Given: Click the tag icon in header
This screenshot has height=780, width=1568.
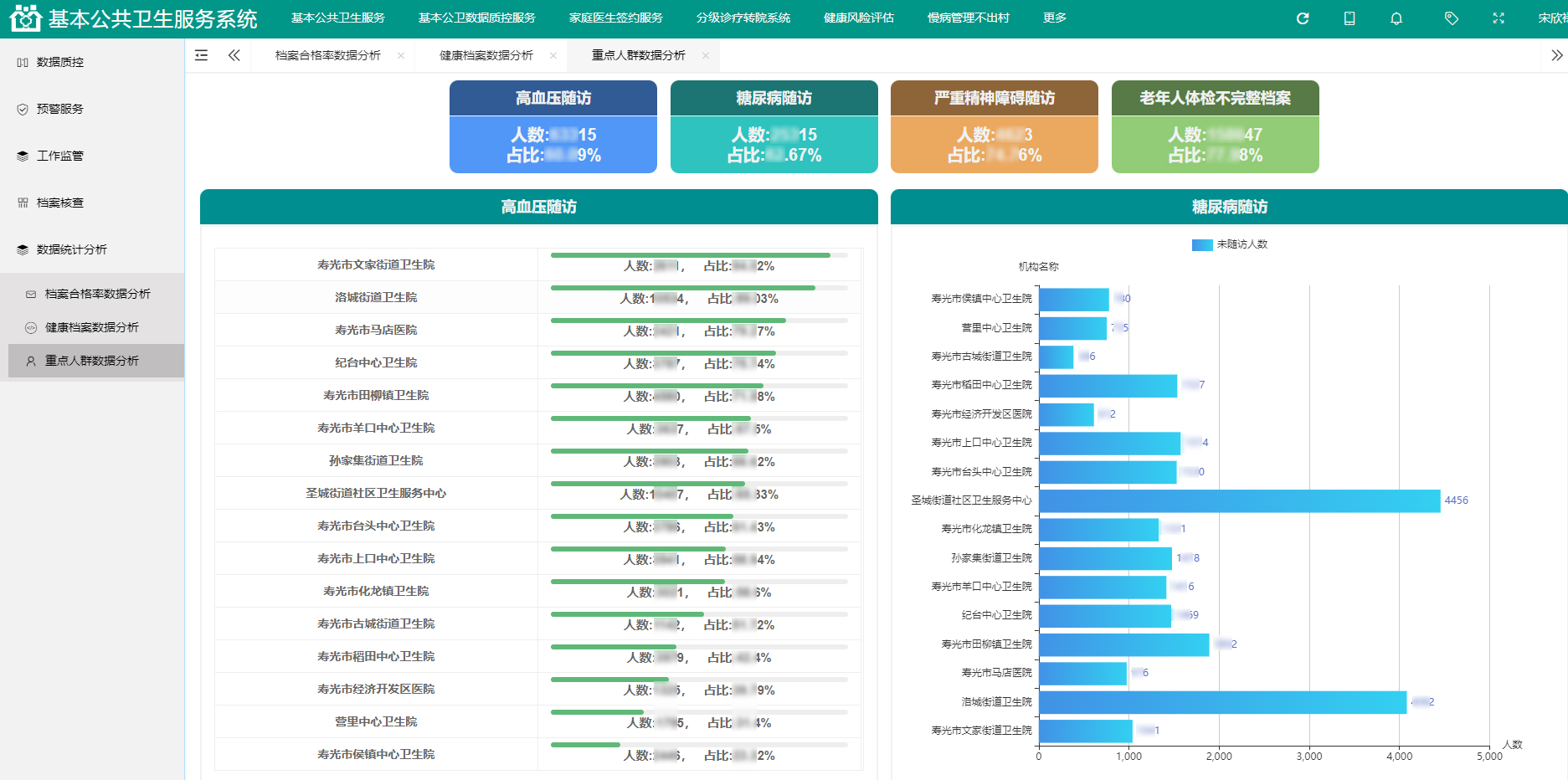Looking at the screenshot, I should 1452,18.
